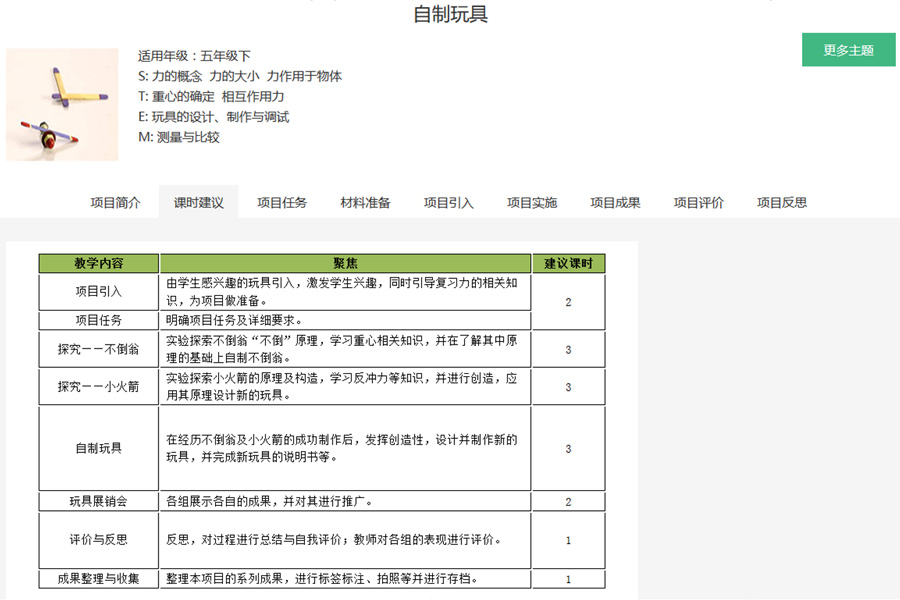Click the 更多主题 green button
900x600 pixels.
(848, 50)
